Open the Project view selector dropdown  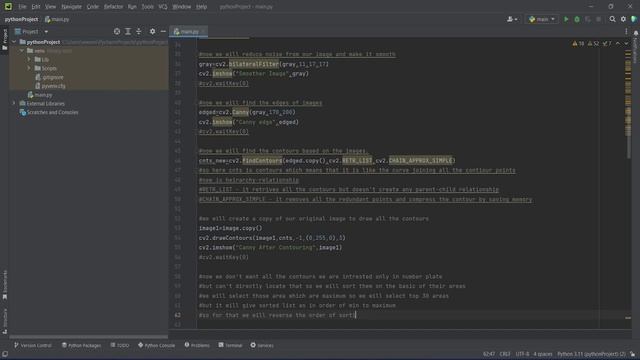pyautogui.click(x=31, y=31)
